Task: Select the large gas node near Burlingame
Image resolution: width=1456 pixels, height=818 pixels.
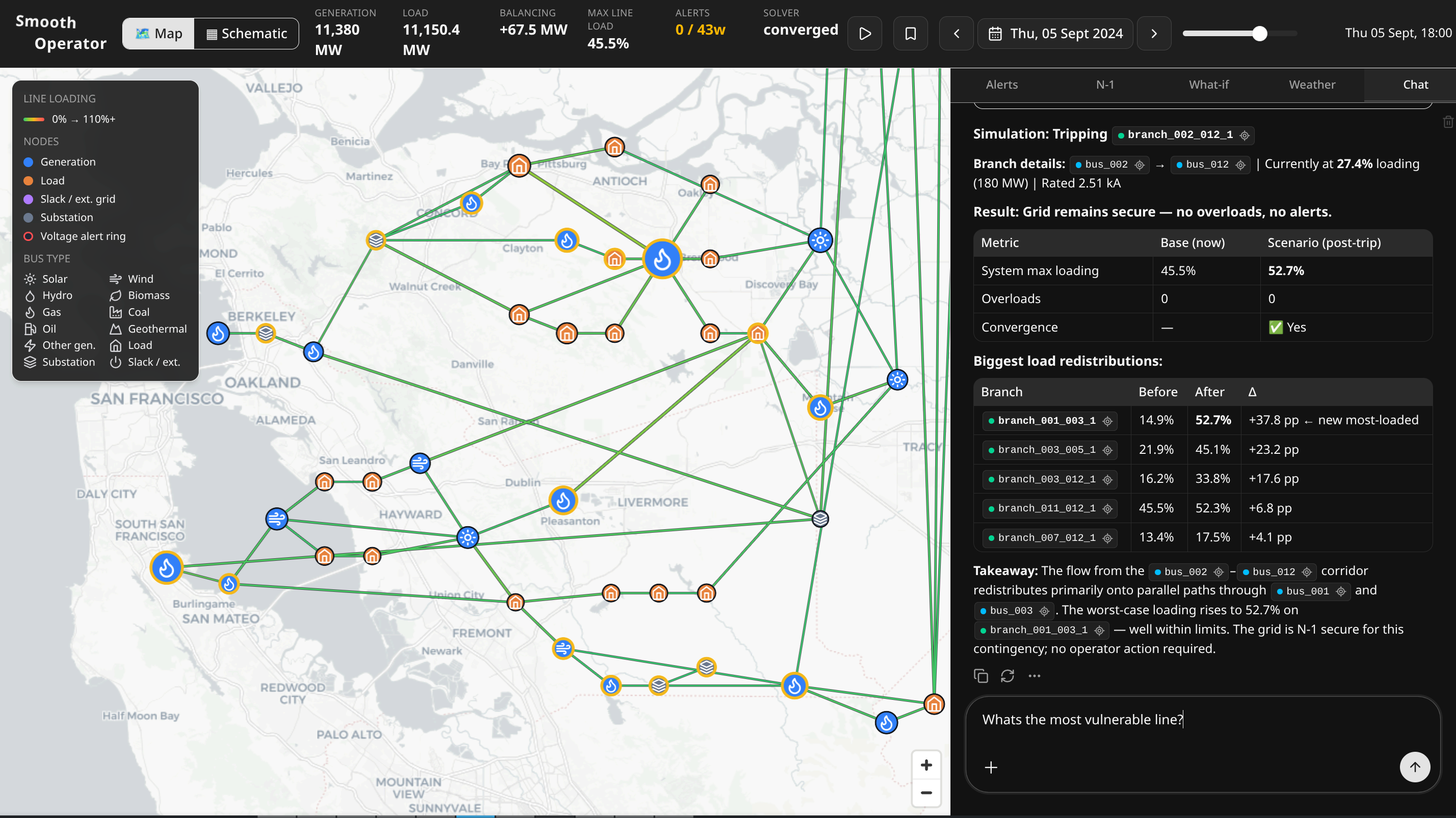Action: [166, 568]
